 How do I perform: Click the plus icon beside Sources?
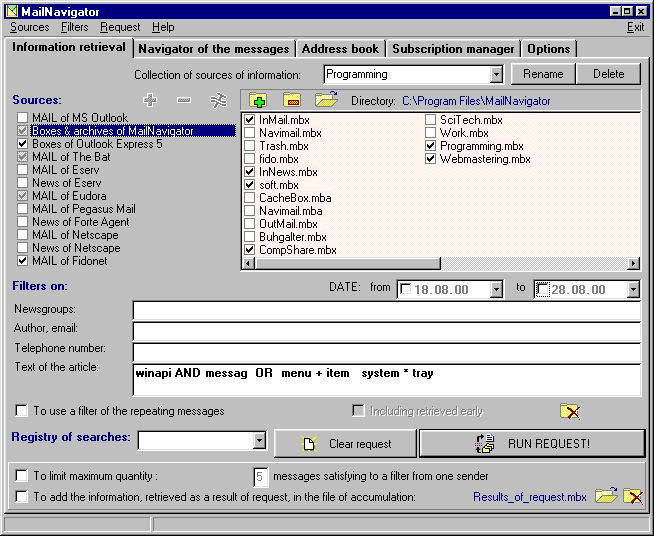[151, 100]
